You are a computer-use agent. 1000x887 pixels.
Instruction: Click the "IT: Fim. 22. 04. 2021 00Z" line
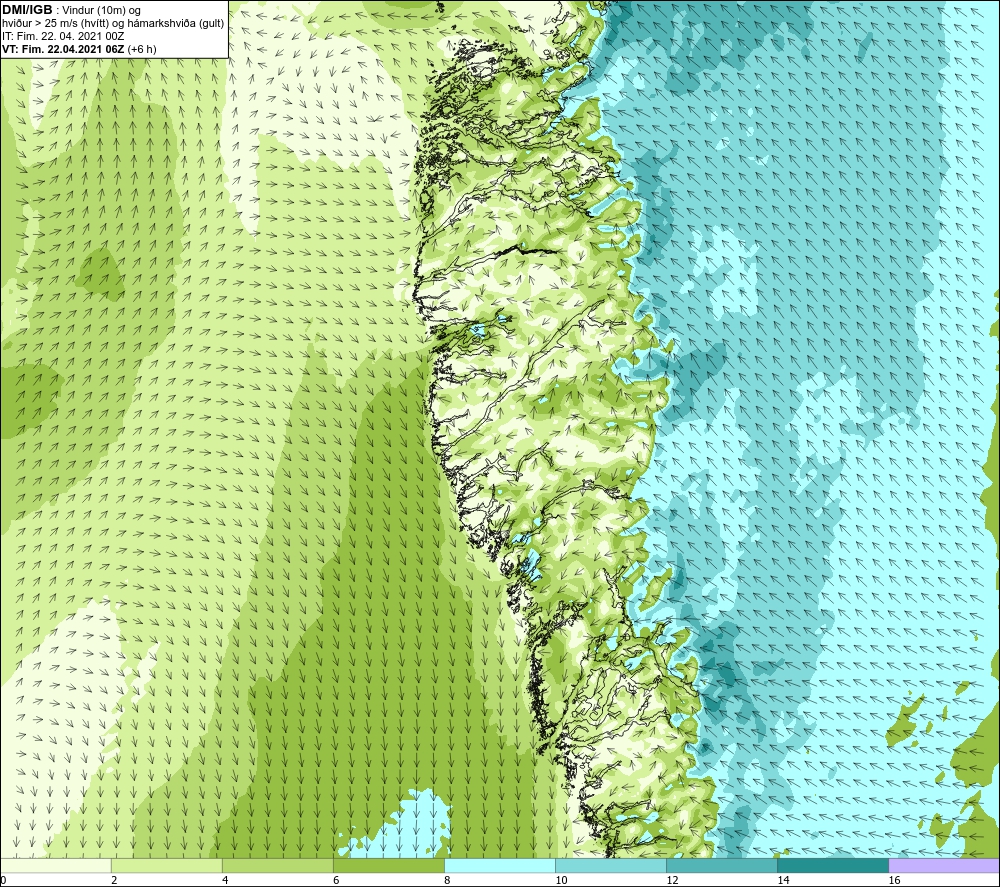coord(63,36)
